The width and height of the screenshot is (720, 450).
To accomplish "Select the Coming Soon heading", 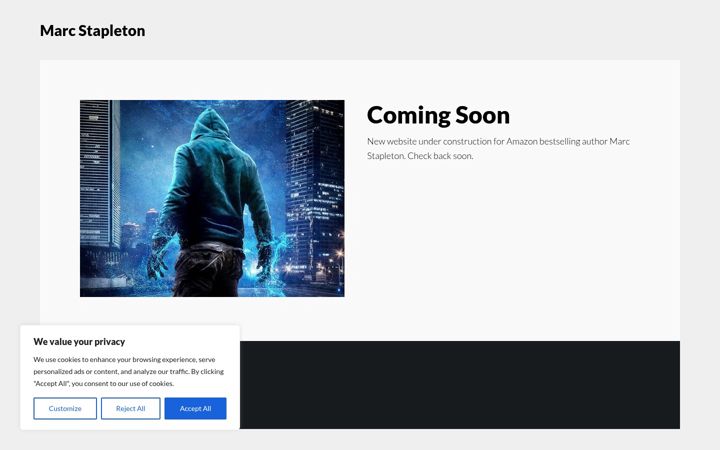I will (438, 115).
